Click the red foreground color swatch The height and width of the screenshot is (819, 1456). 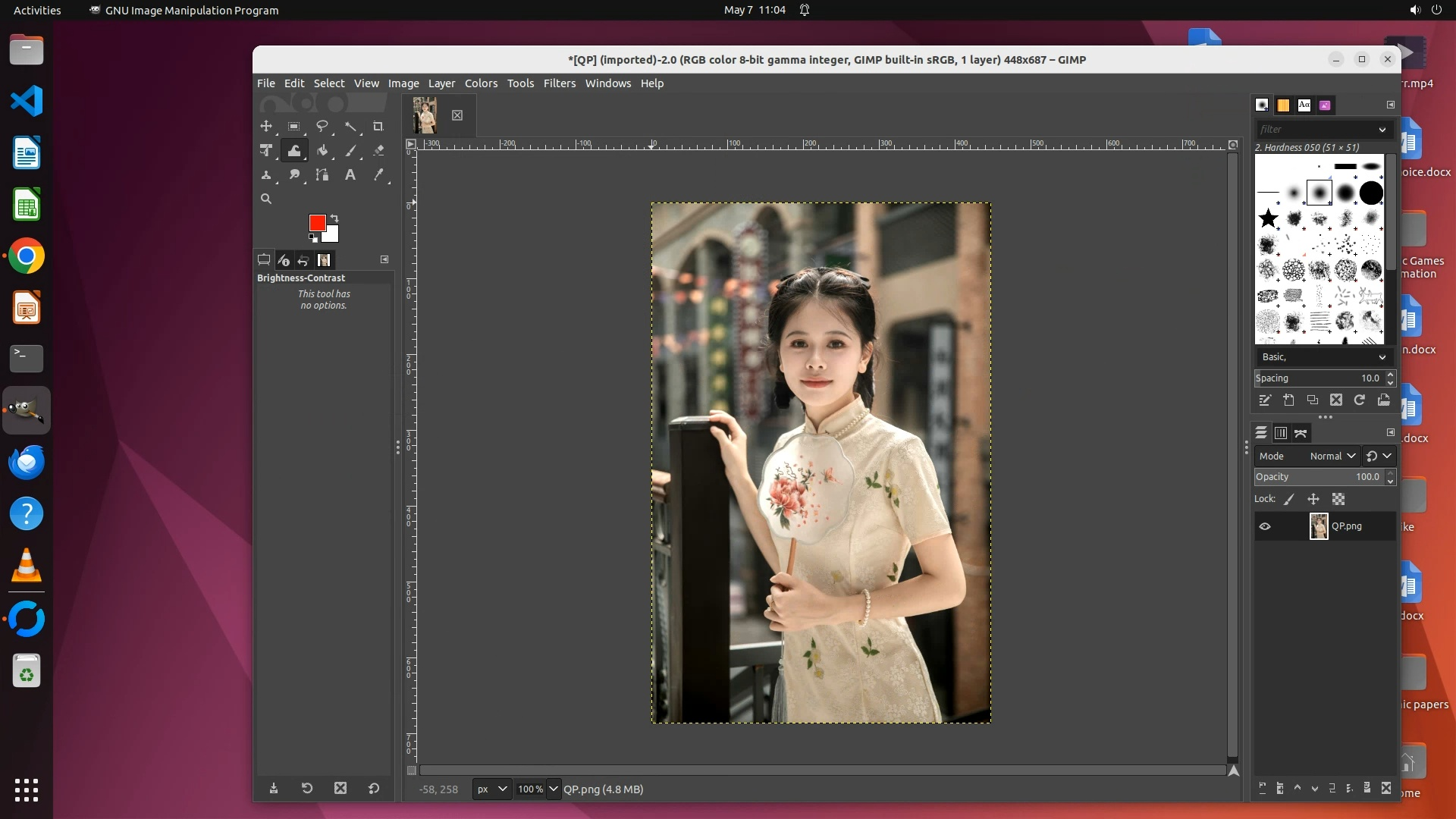[317, 222]
